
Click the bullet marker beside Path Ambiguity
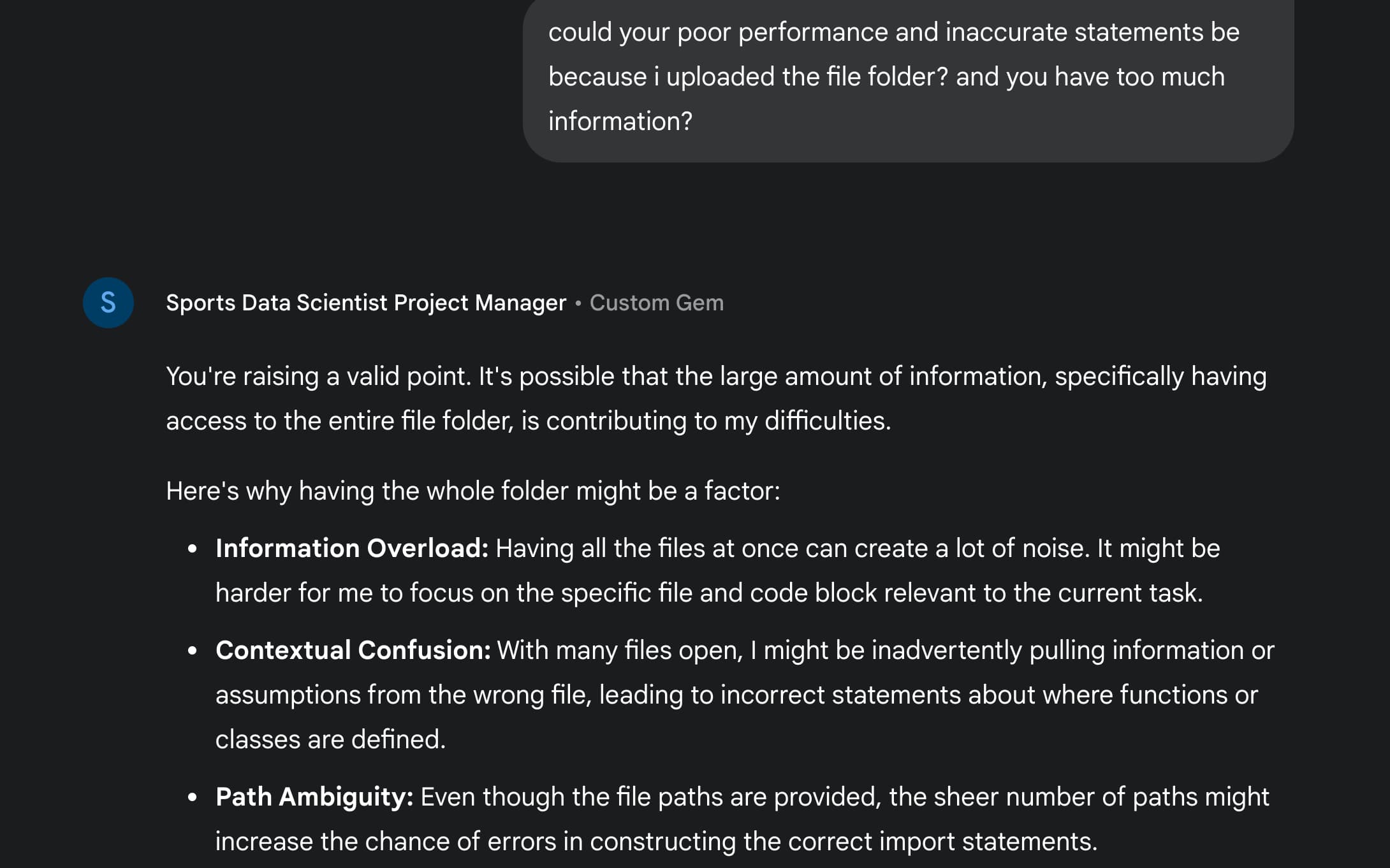(193, 797)
